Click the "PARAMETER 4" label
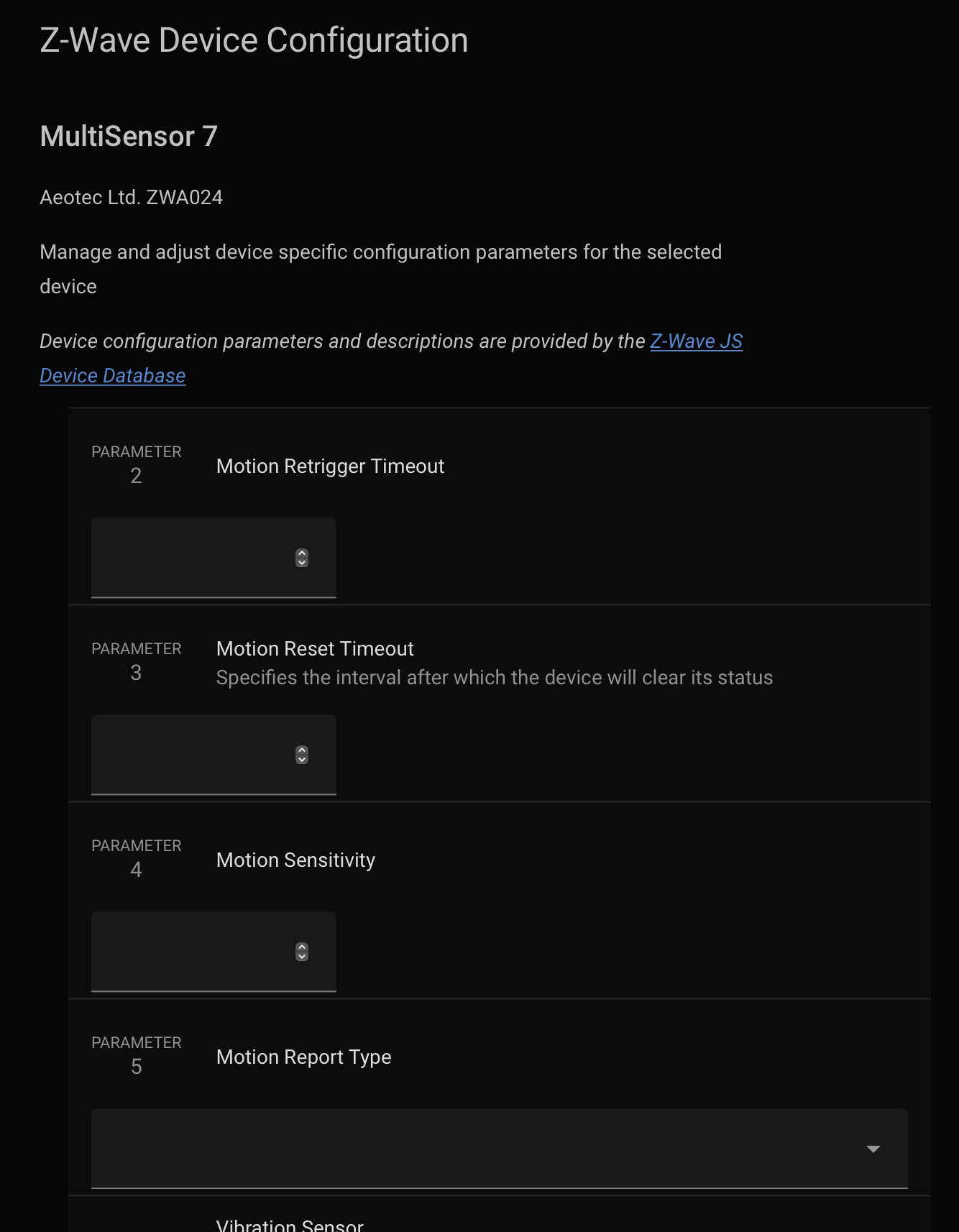The height and width of the screenshot is (1232, 959). pyautogui.click(x=137, y=858)
